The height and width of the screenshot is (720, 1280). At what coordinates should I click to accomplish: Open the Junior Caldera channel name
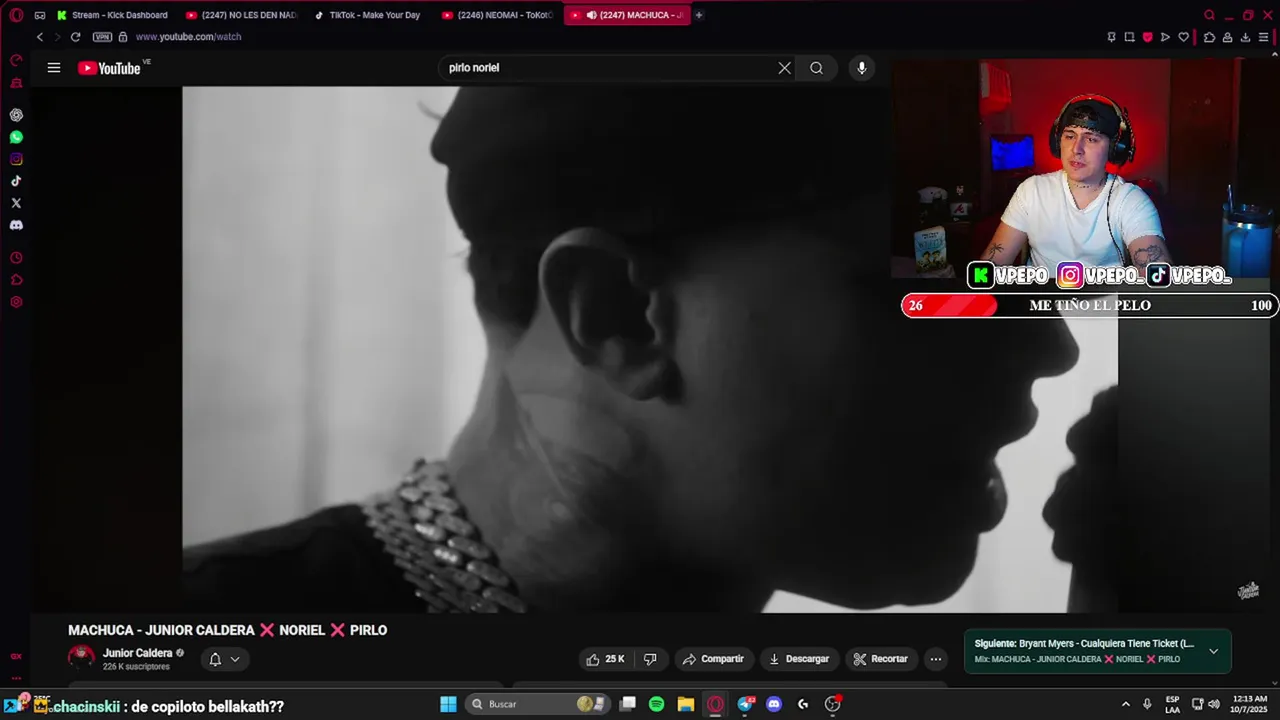point(138,653)
